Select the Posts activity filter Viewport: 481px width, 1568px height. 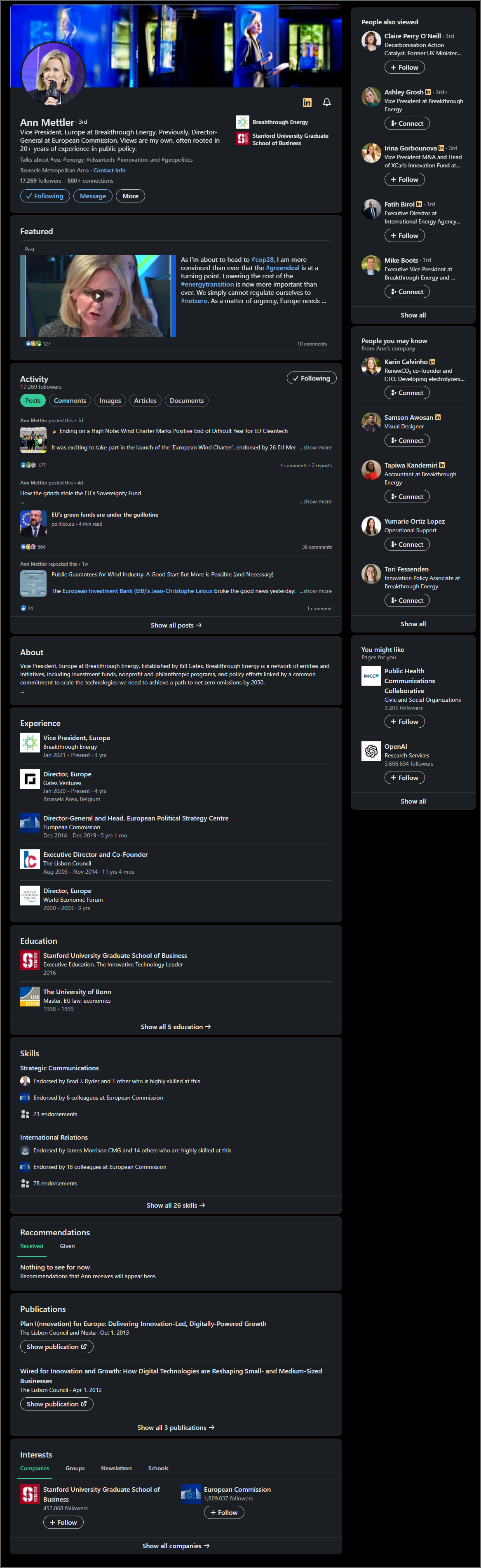pos(33,400)
